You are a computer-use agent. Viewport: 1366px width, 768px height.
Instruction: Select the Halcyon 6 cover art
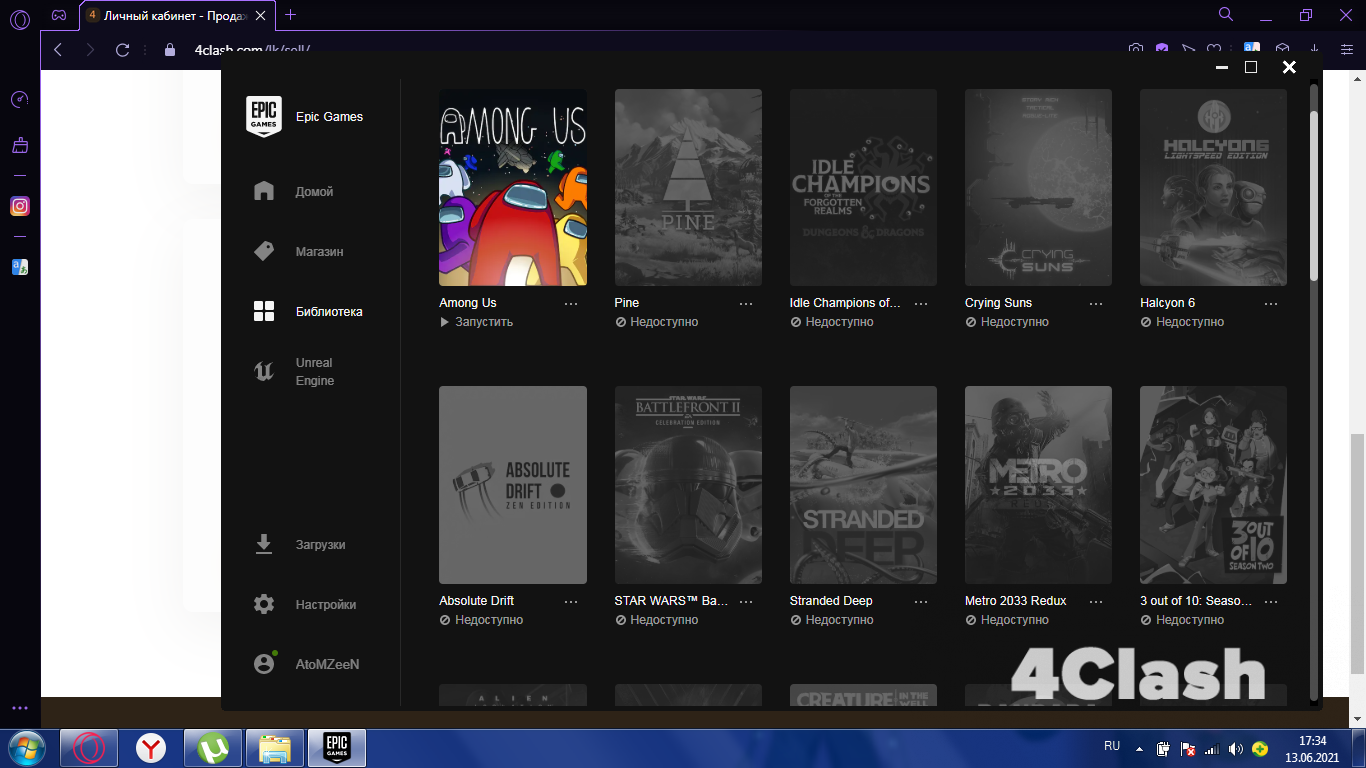(x=1213, y=188)
